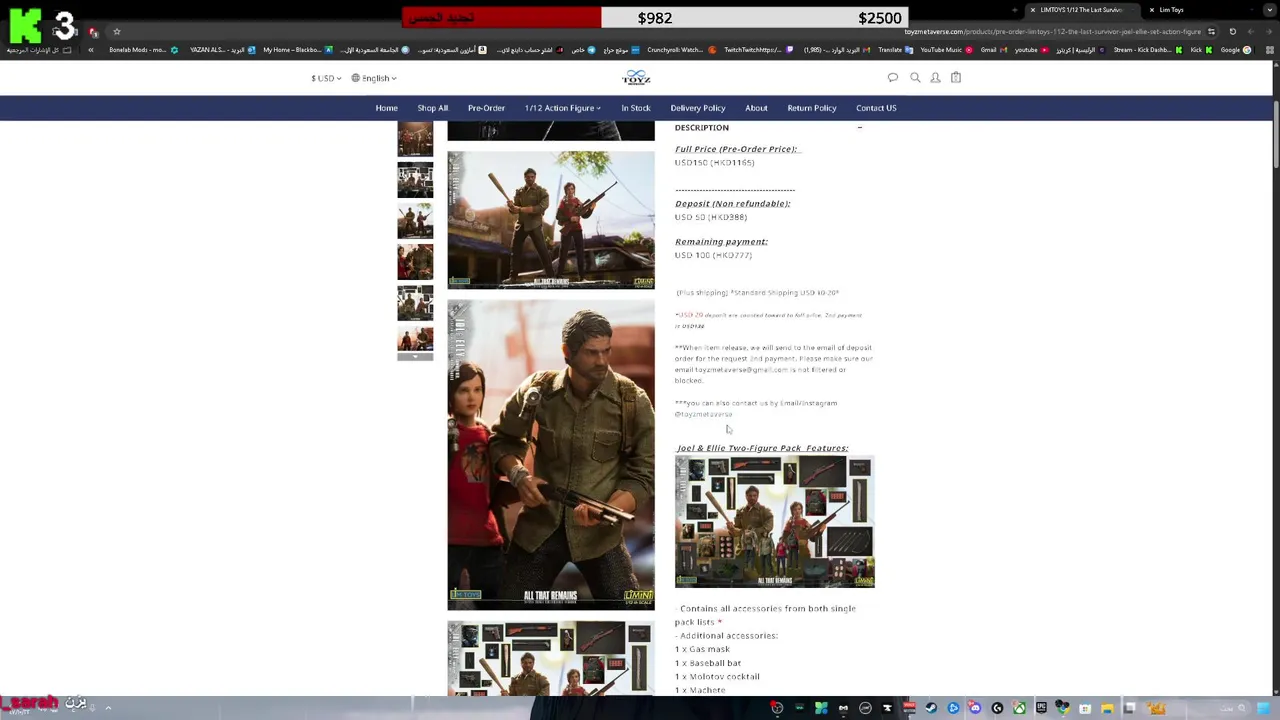1280x720 pixels.
Task: Click the browser address bar URL
Action: coord(1052,31)
